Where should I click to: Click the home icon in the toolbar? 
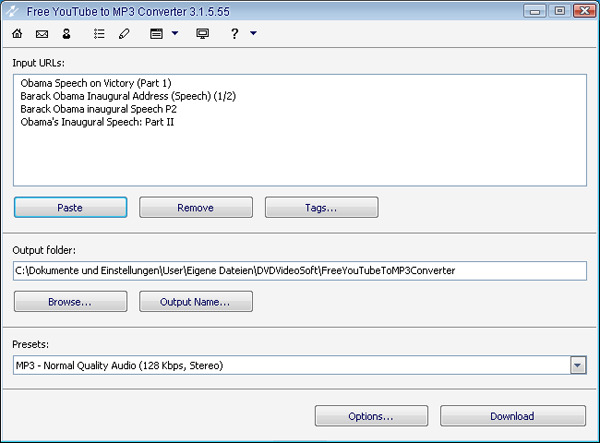pyautogui.click(x=16, y=34)
